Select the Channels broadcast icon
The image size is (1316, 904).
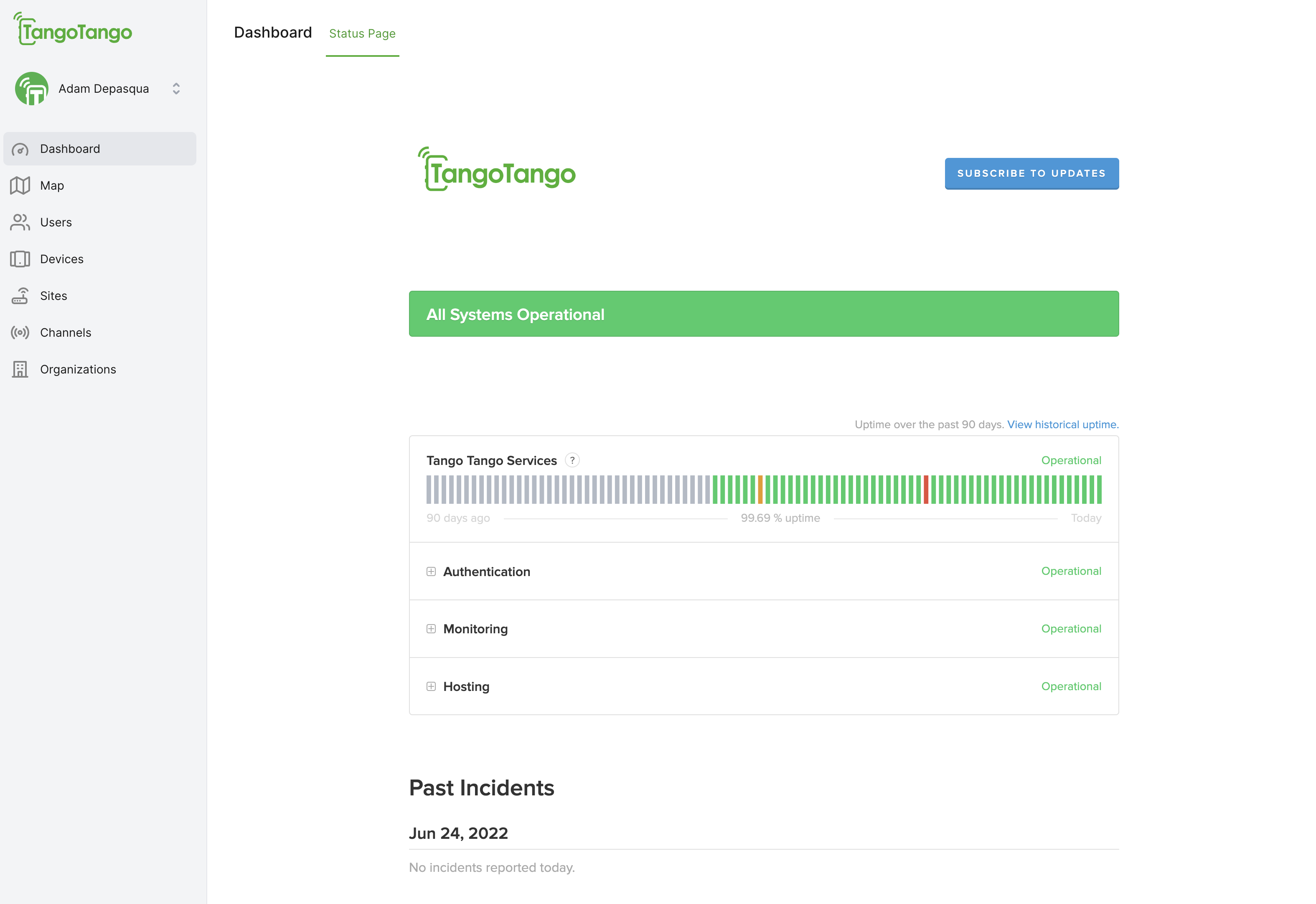tap(20, 333)
